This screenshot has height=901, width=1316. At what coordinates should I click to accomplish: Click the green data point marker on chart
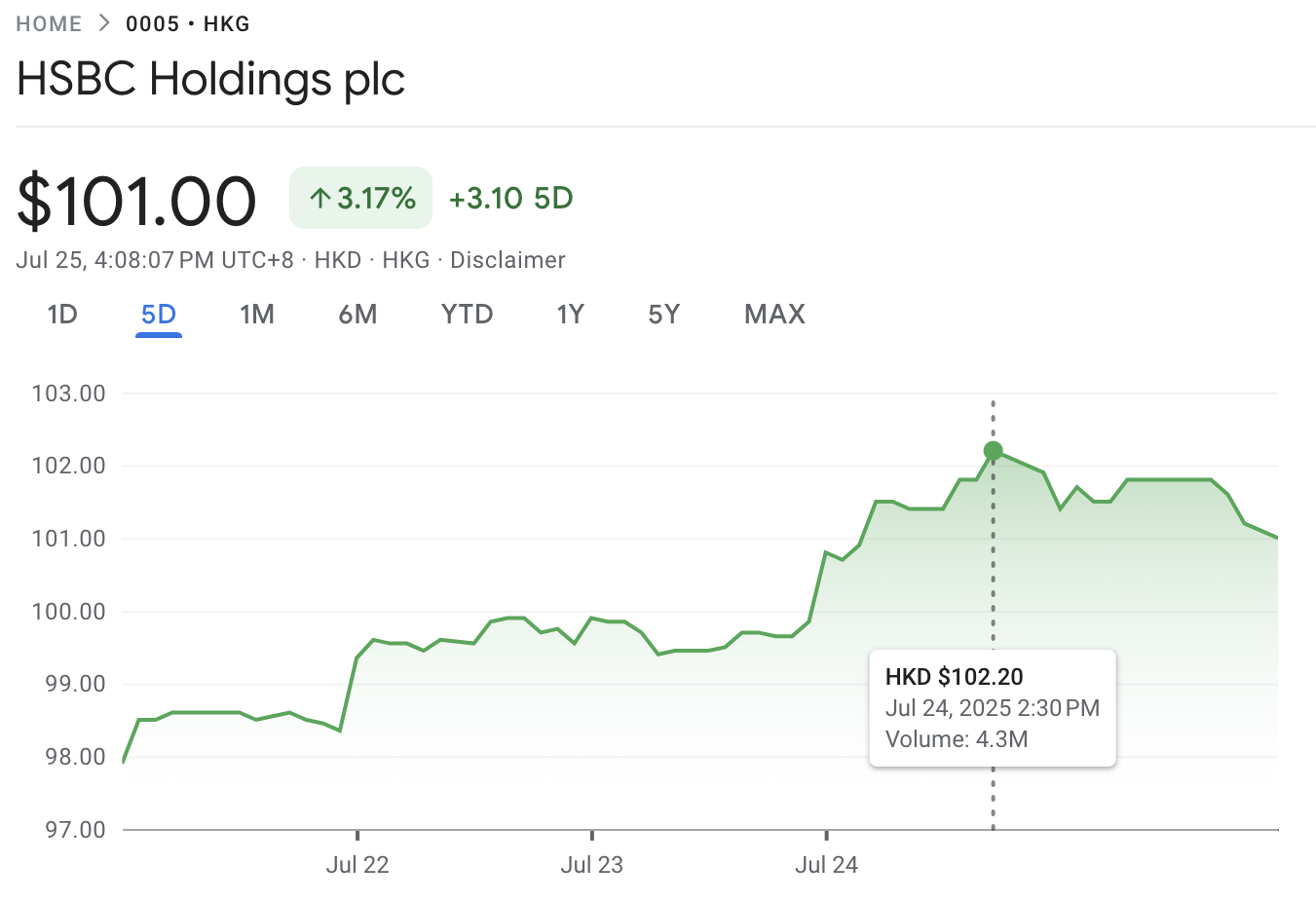click(x=993, y=451)
